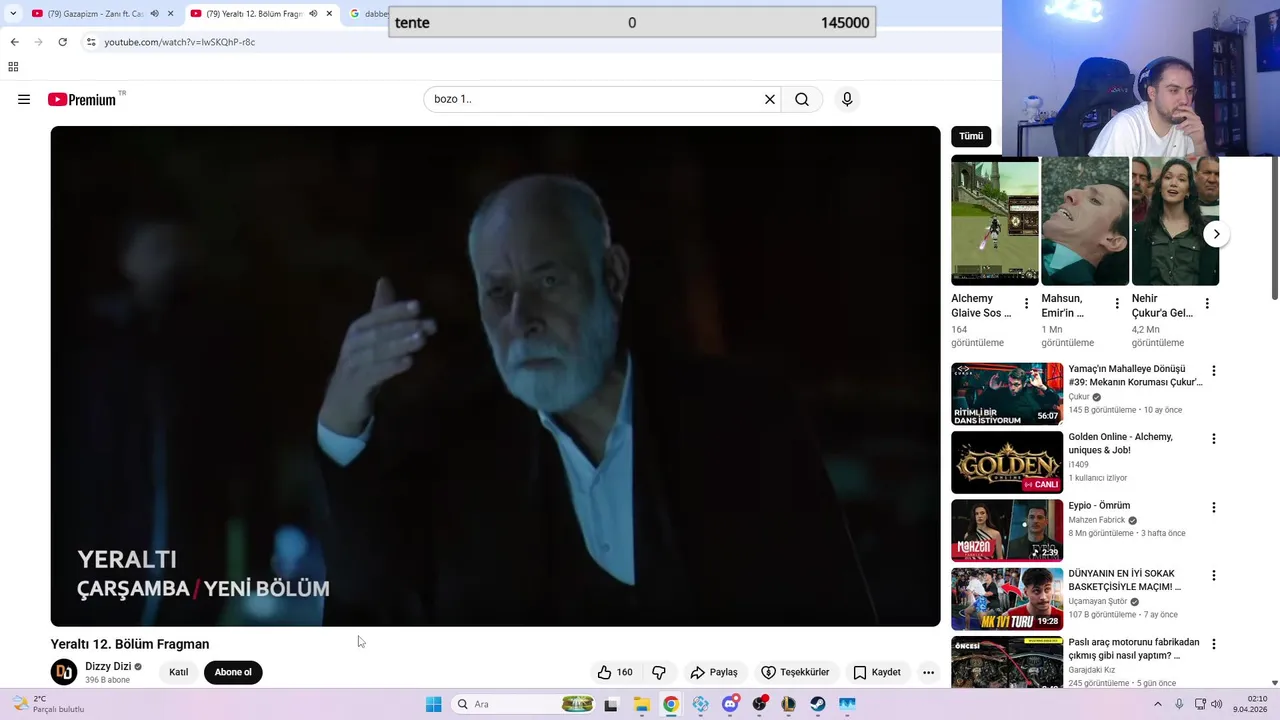
Task: Open the YouTube hamburger guide menu
Action: 24,99
